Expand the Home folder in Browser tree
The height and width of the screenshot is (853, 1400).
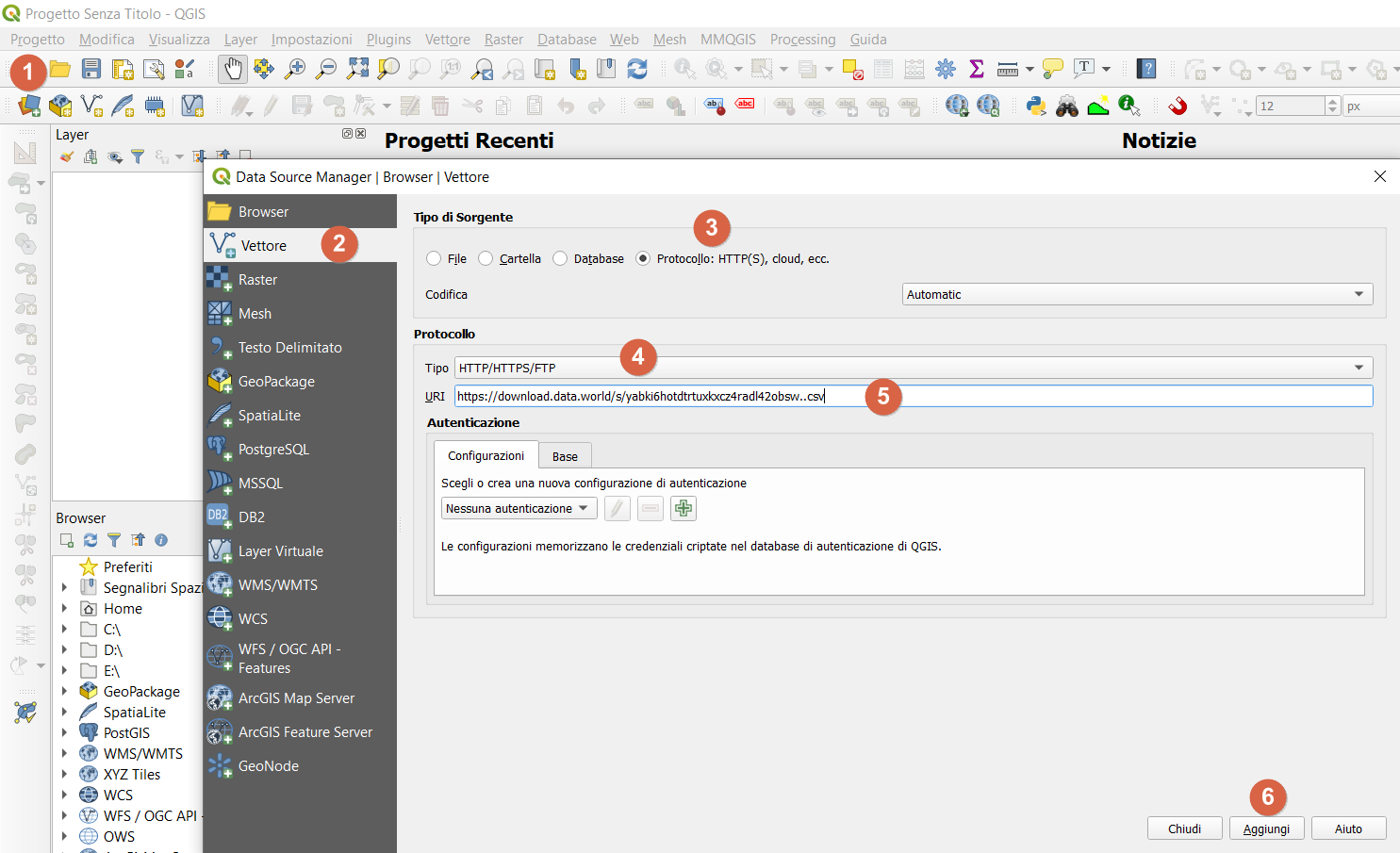[x=64, y=609]
